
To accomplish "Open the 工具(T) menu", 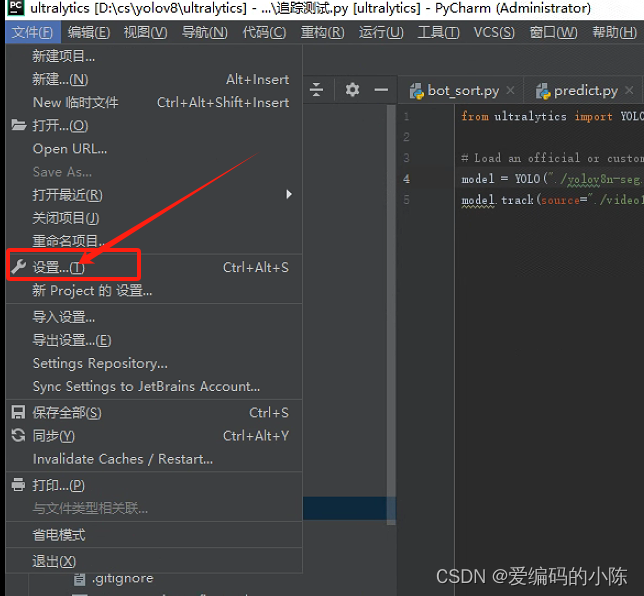I will click(438, 32).
